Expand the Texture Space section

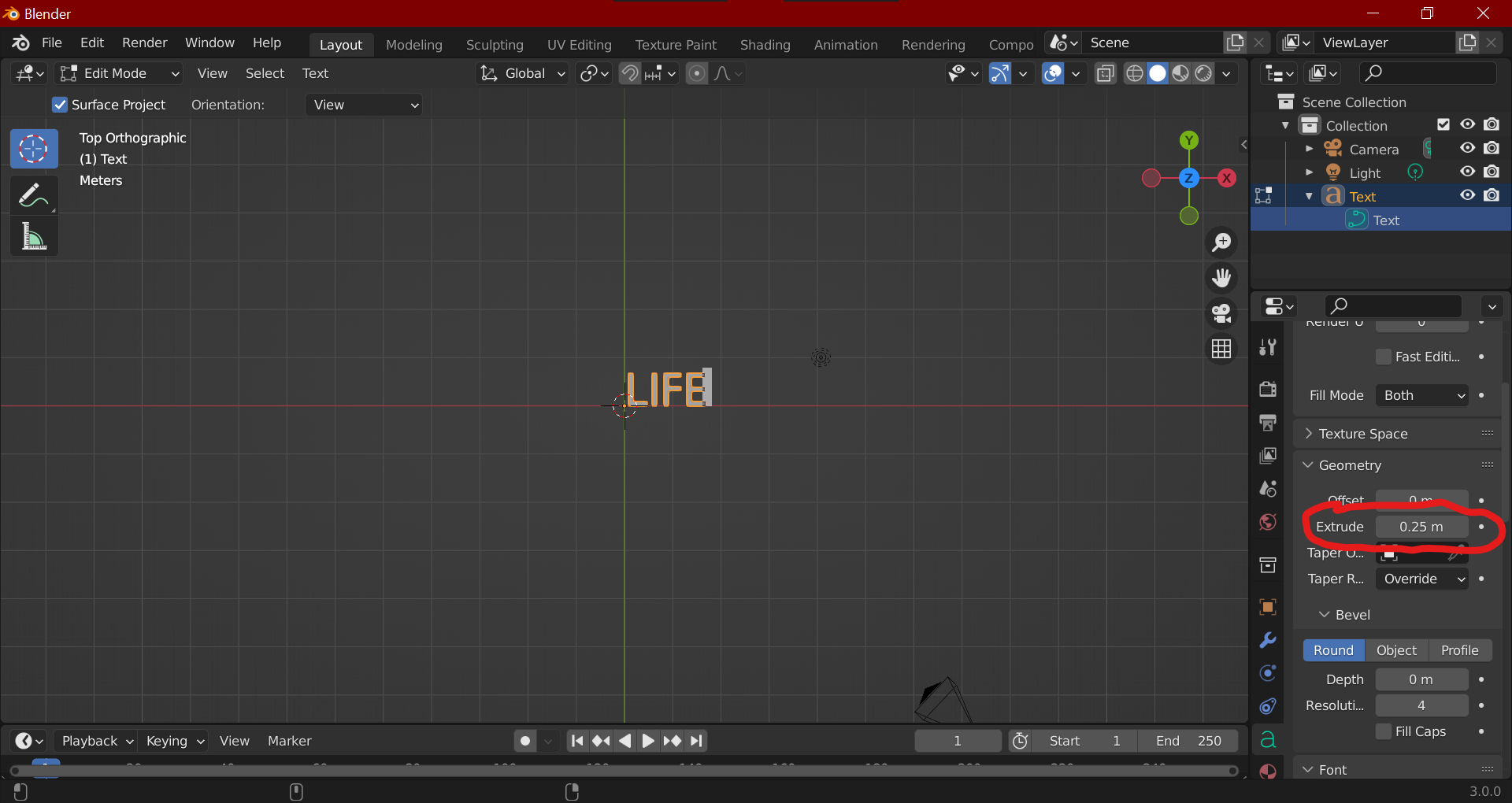pos(1362,433)
